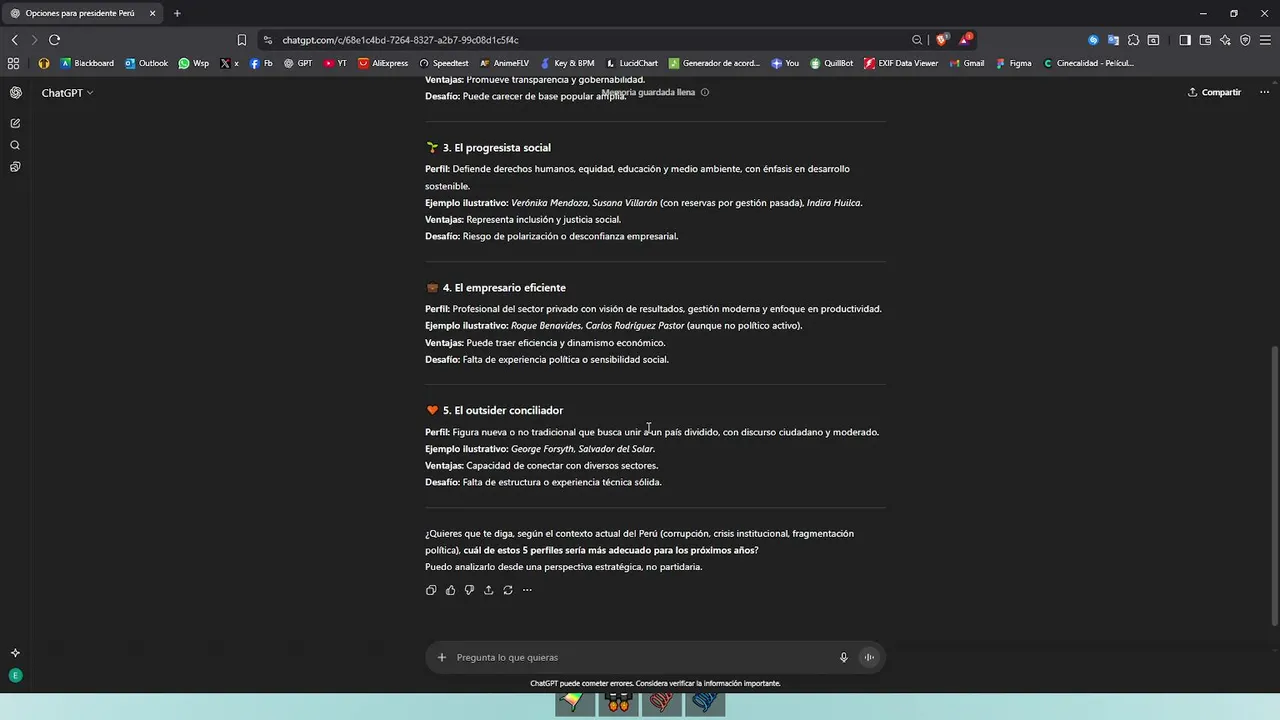This screenshot has height=720, width=1280.
Task: Open the YT YouTube bookmark
Action: click(336, 63)
